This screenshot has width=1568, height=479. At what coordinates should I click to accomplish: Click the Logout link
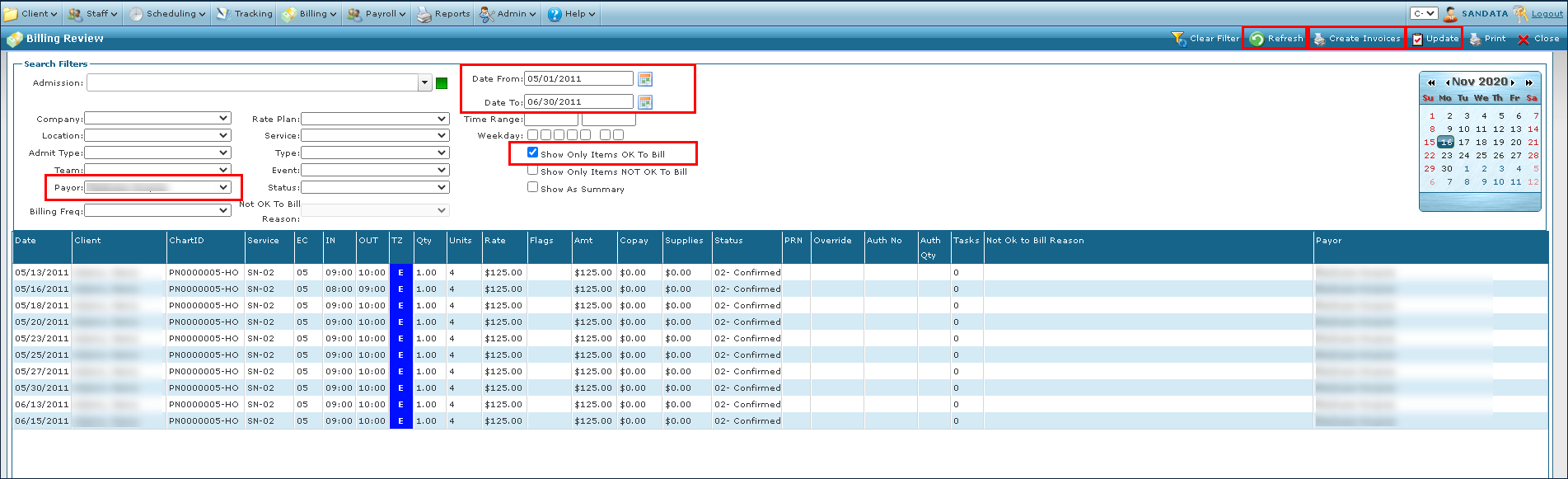[x=1547, y=14]
